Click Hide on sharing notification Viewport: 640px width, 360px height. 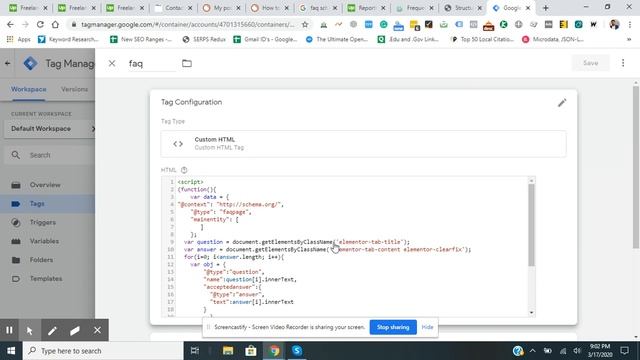427,327
